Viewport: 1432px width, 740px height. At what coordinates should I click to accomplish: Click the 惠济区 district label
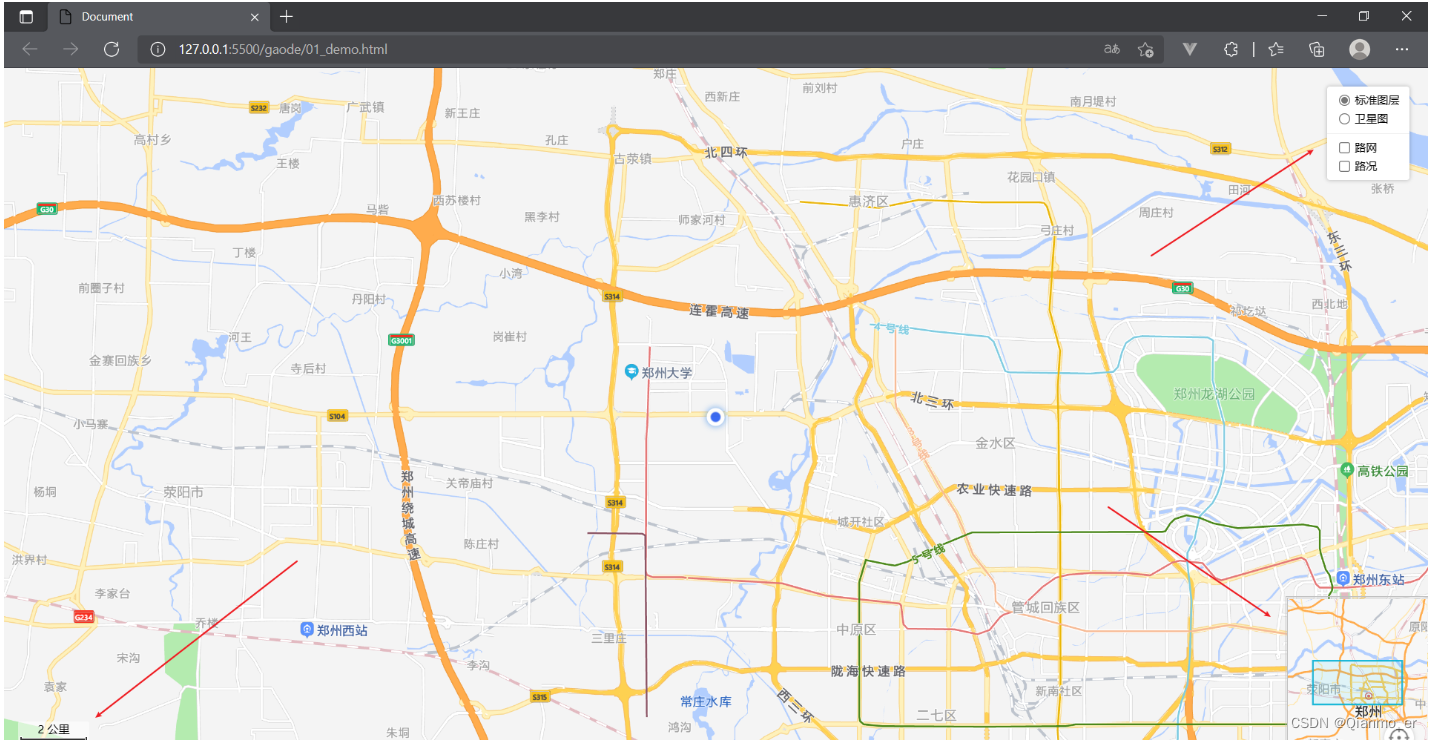coord(868,201)
